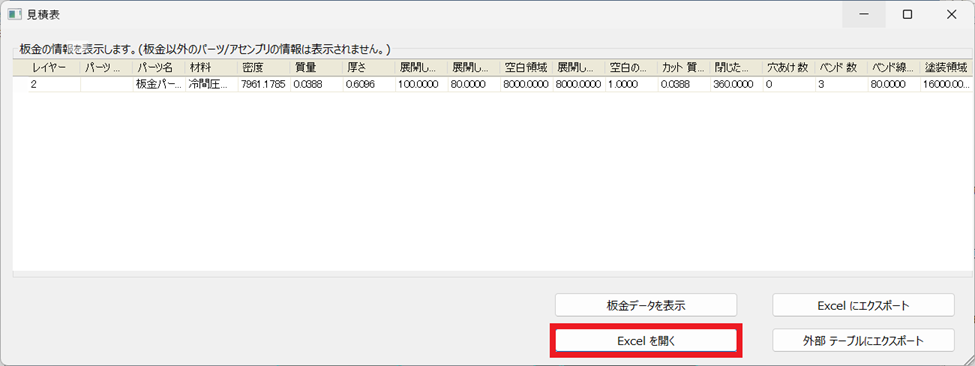This screenshot has height=366, width=975.
Task: Click the Excel にエクスポート button
Action: (x=863, y=305)
